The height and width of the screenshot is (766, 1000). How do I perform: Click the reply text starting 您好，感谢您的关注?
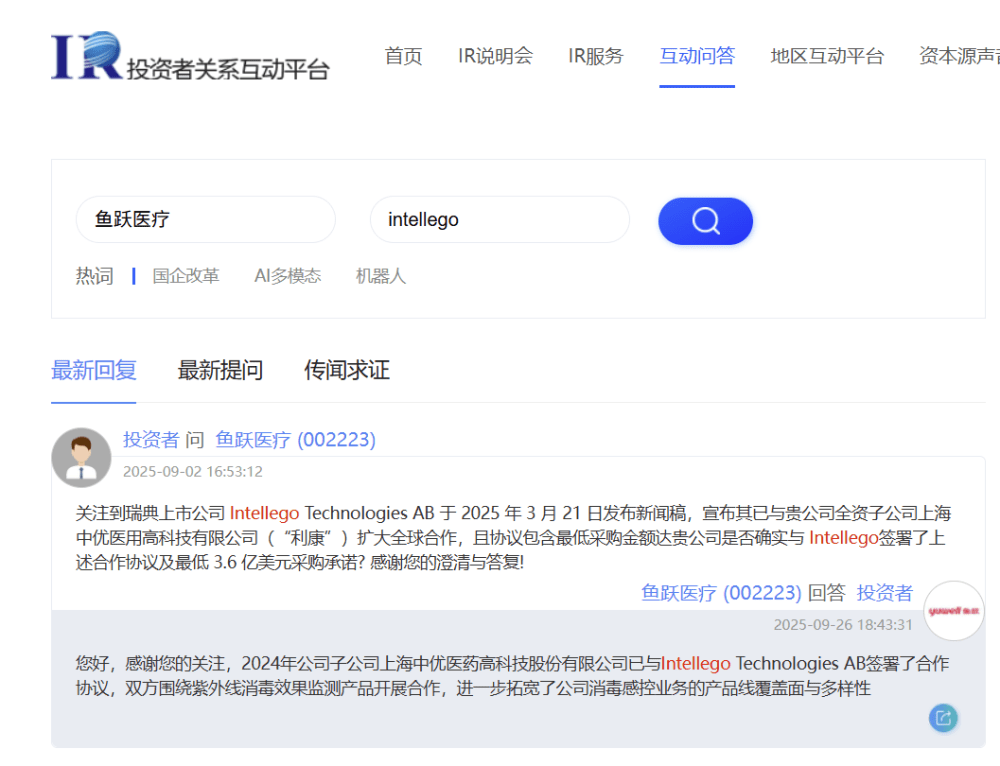pos(512,675)
